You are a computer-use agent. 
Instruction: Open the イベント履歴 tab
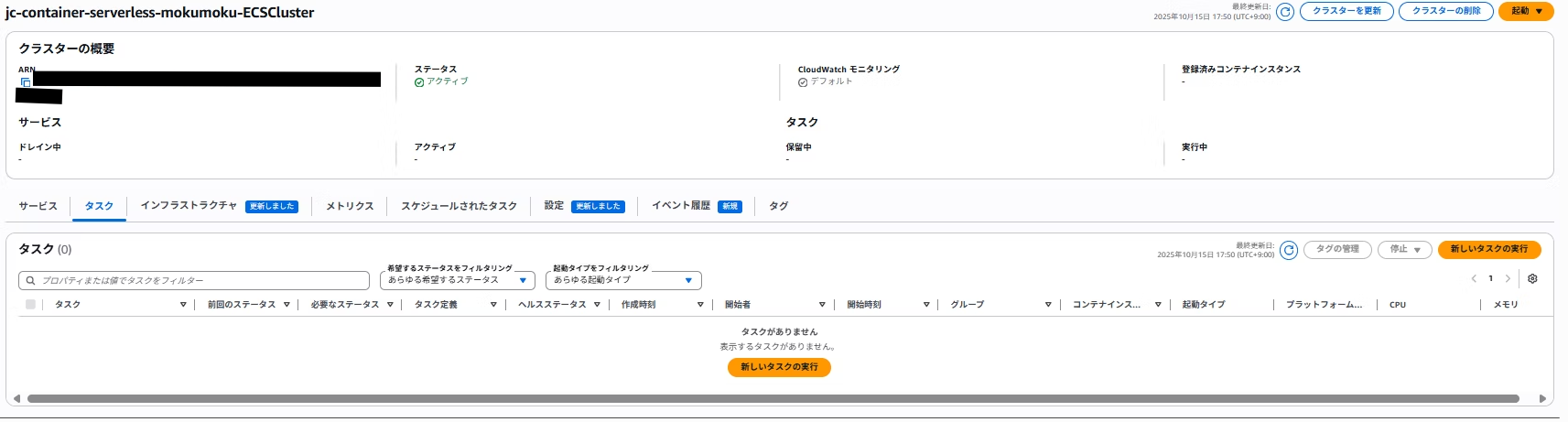tap(681, 206)
